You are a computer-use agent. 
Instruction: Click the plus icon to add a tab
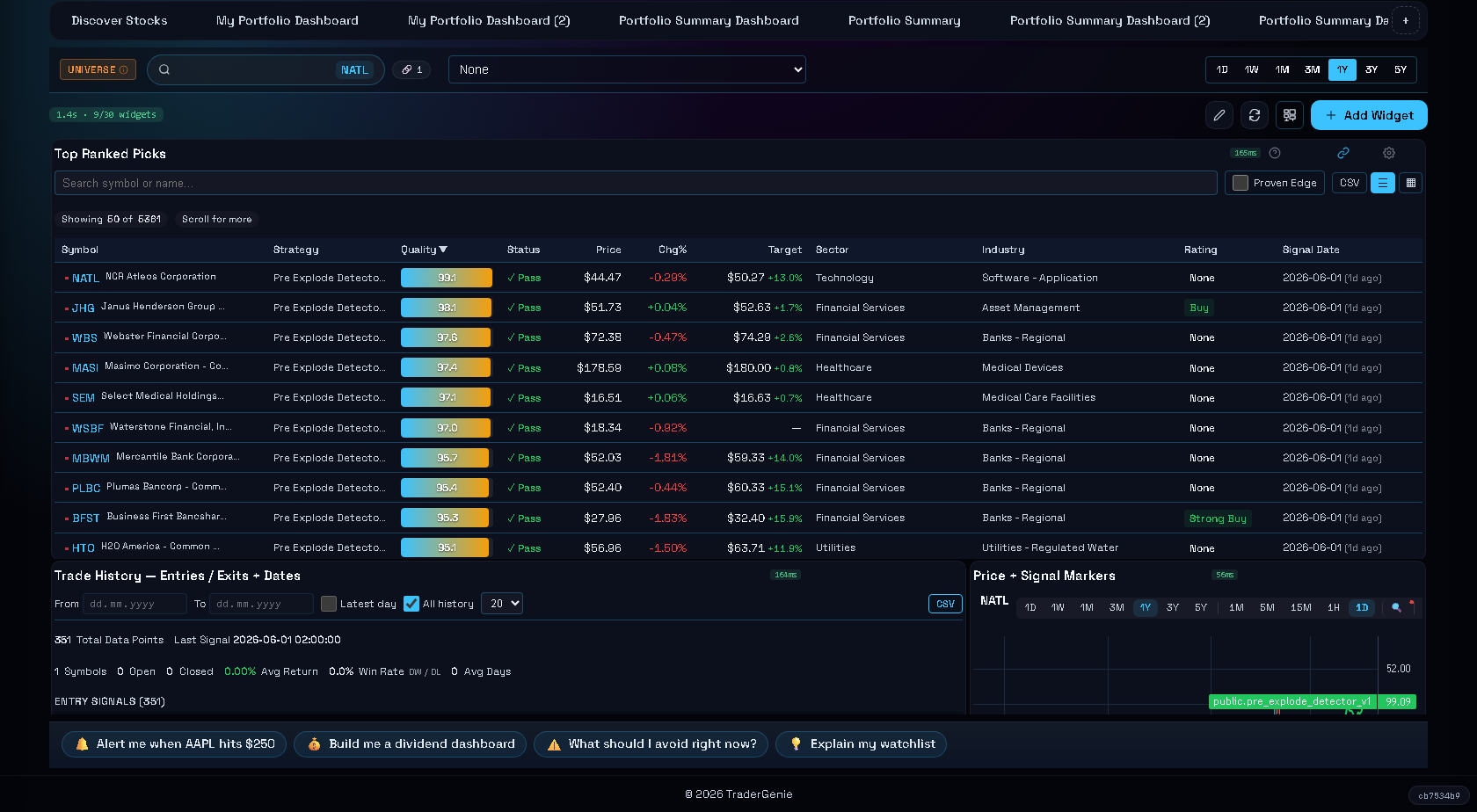tap(1406, 20)
